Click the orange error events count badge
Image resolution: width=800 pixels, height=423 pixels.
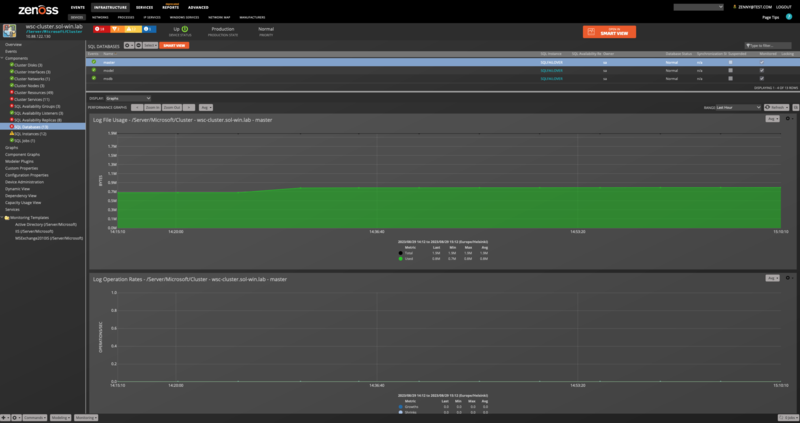(x=117, y=29)
